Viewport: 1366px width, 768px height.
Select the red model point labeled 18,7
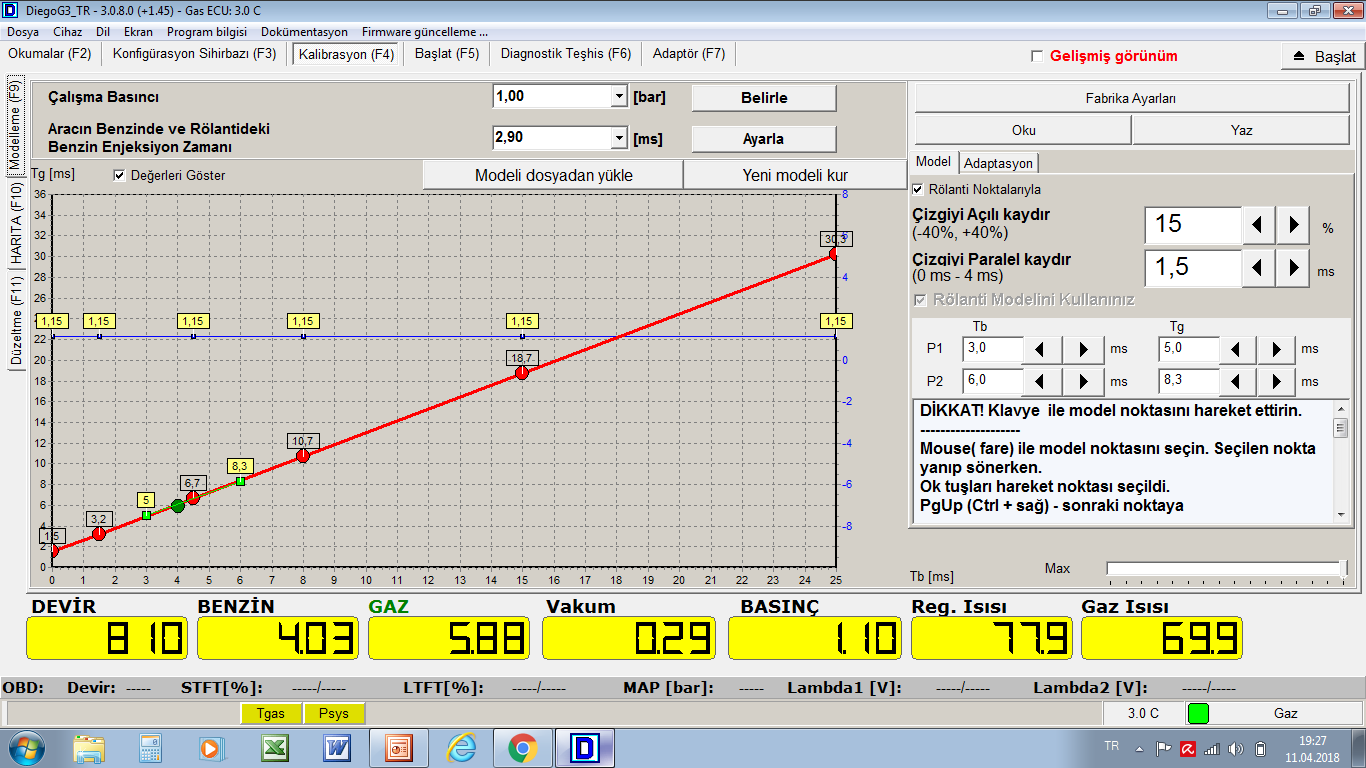tap(522, 373)
